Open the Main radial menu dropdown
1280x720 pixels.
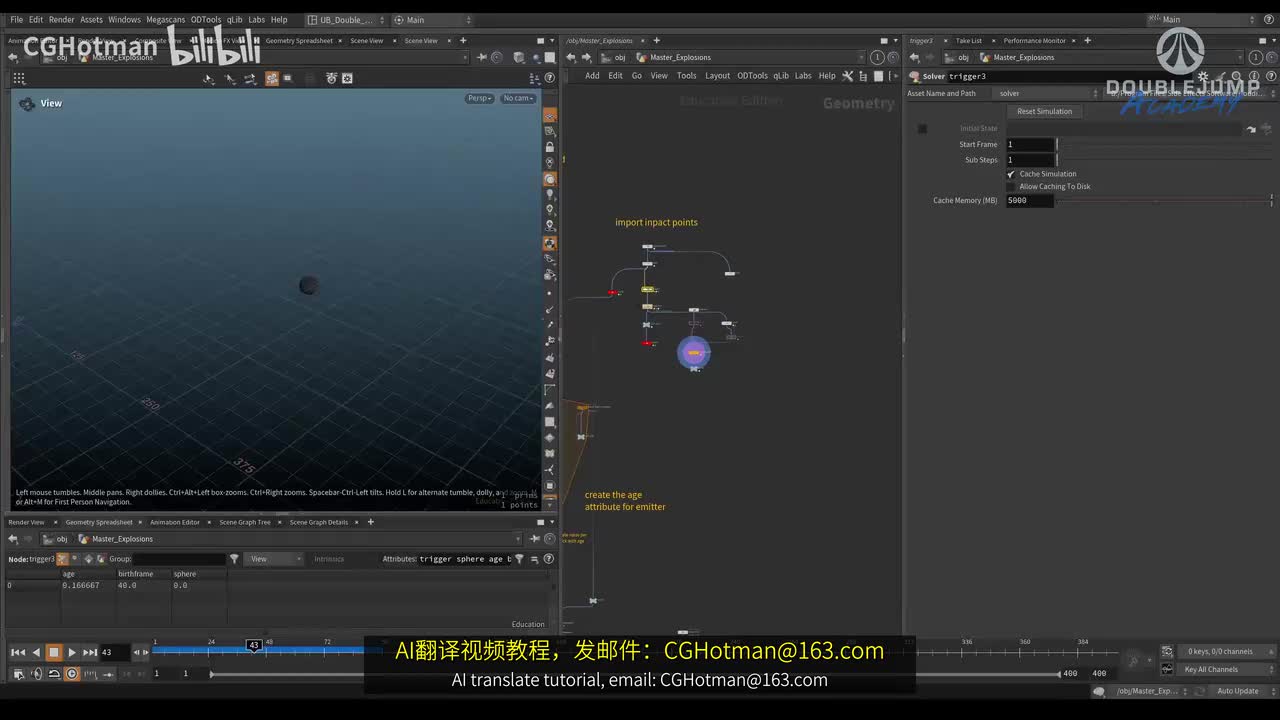[x=432, y=20]
